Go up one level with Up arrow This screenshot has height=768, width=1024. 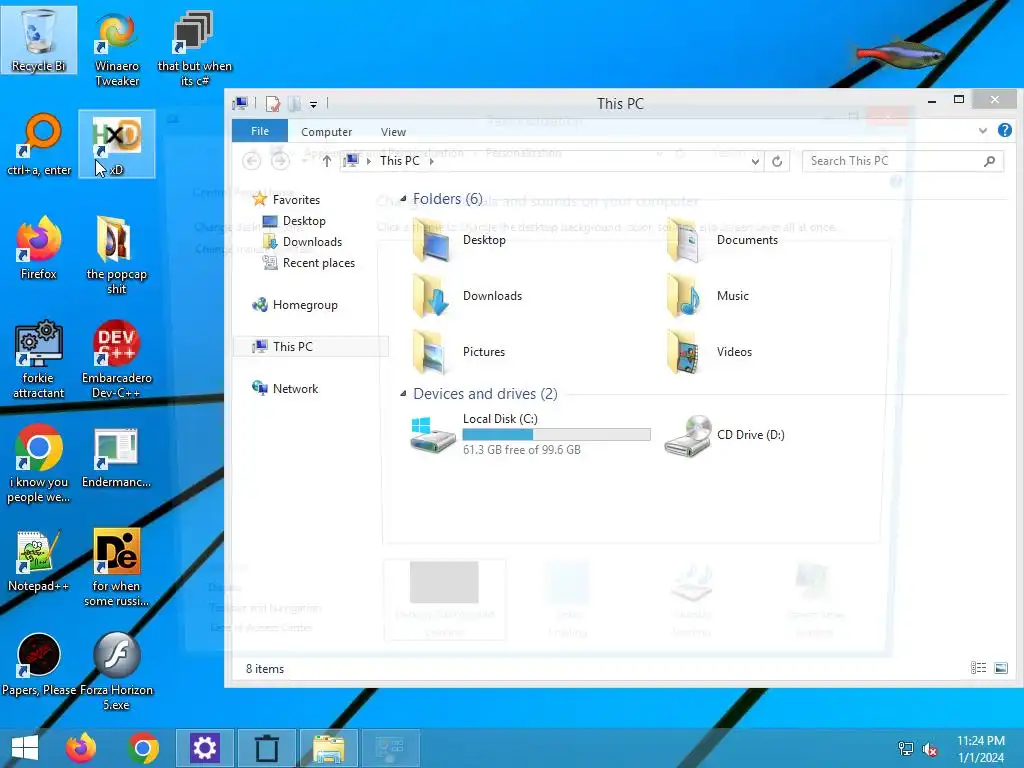327,161
